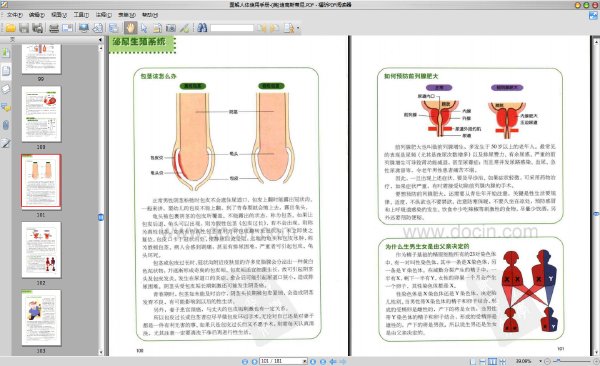The width and height of the screenshot is (600, 366).
Task: Open the 注释 (Comments) menu
Action: tap(103, 15)
